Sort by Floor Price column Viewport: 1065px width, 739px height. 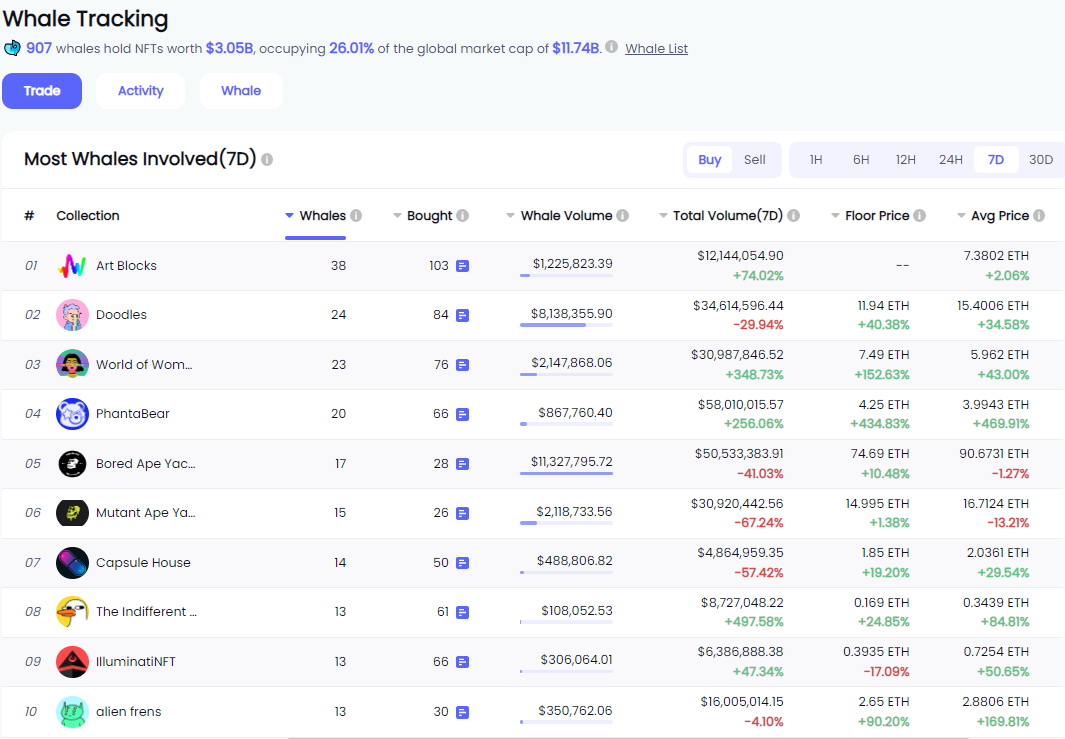point(870,215)
